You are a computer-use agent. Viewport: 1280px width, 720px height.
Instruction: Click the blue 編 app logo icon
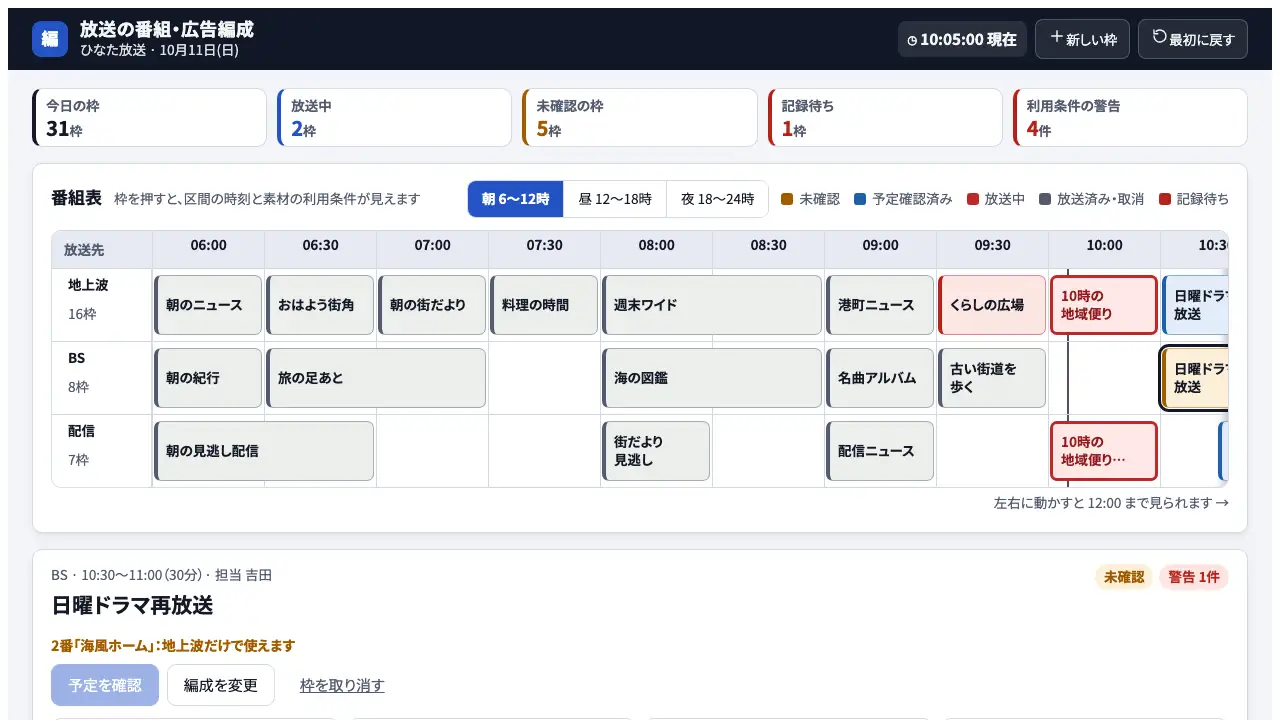tap(50, 39)
